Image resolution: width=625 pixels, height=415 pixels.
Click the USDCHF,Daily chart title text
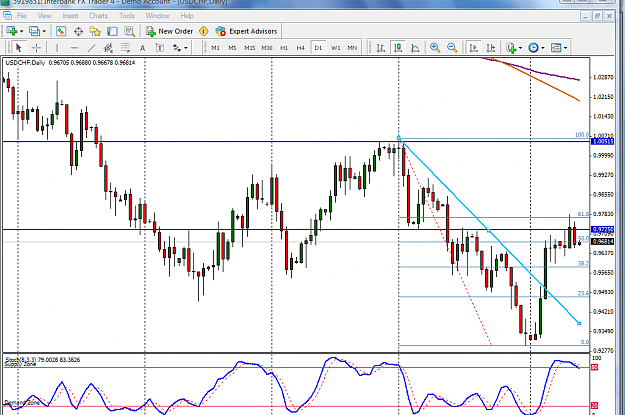click(26, 63)
